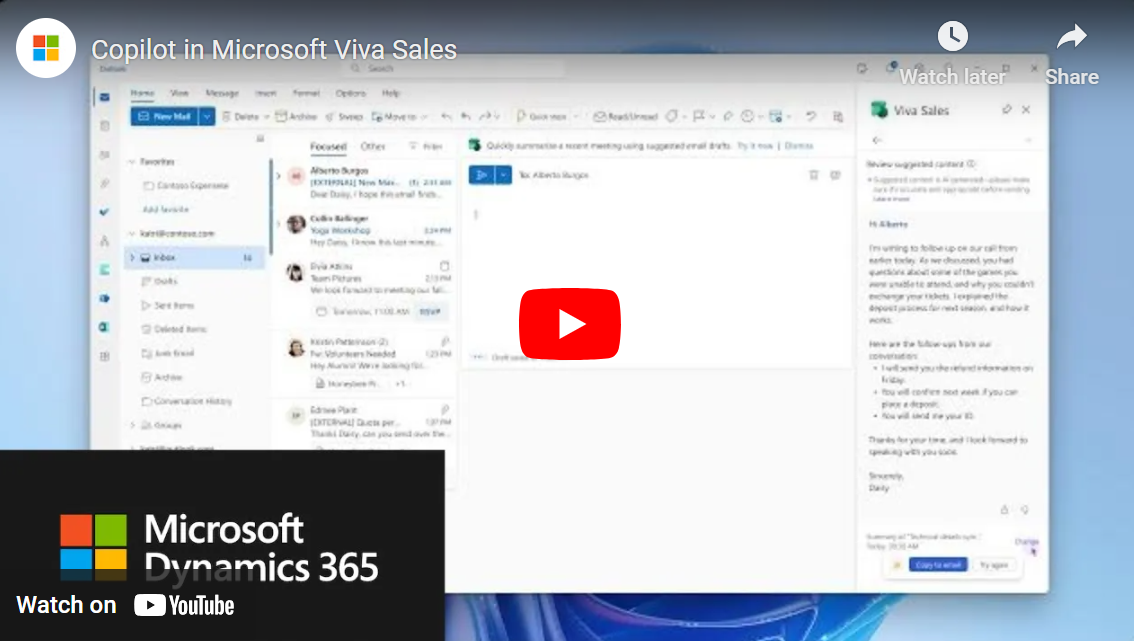This screenshot has height=641, width=1134.
Task: Pin the Viva Sales pane
Action: [x=1006, y=110]
